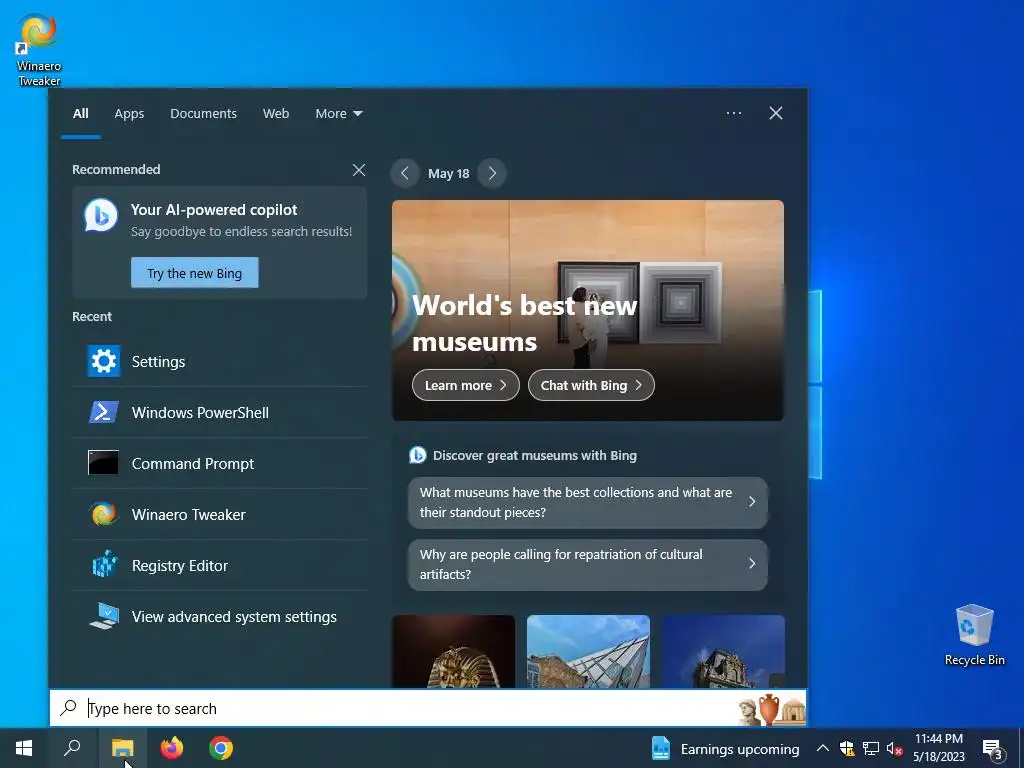1024x768 pixels.
Task: Dismiss the Recommended section
Action: [359, 170]
